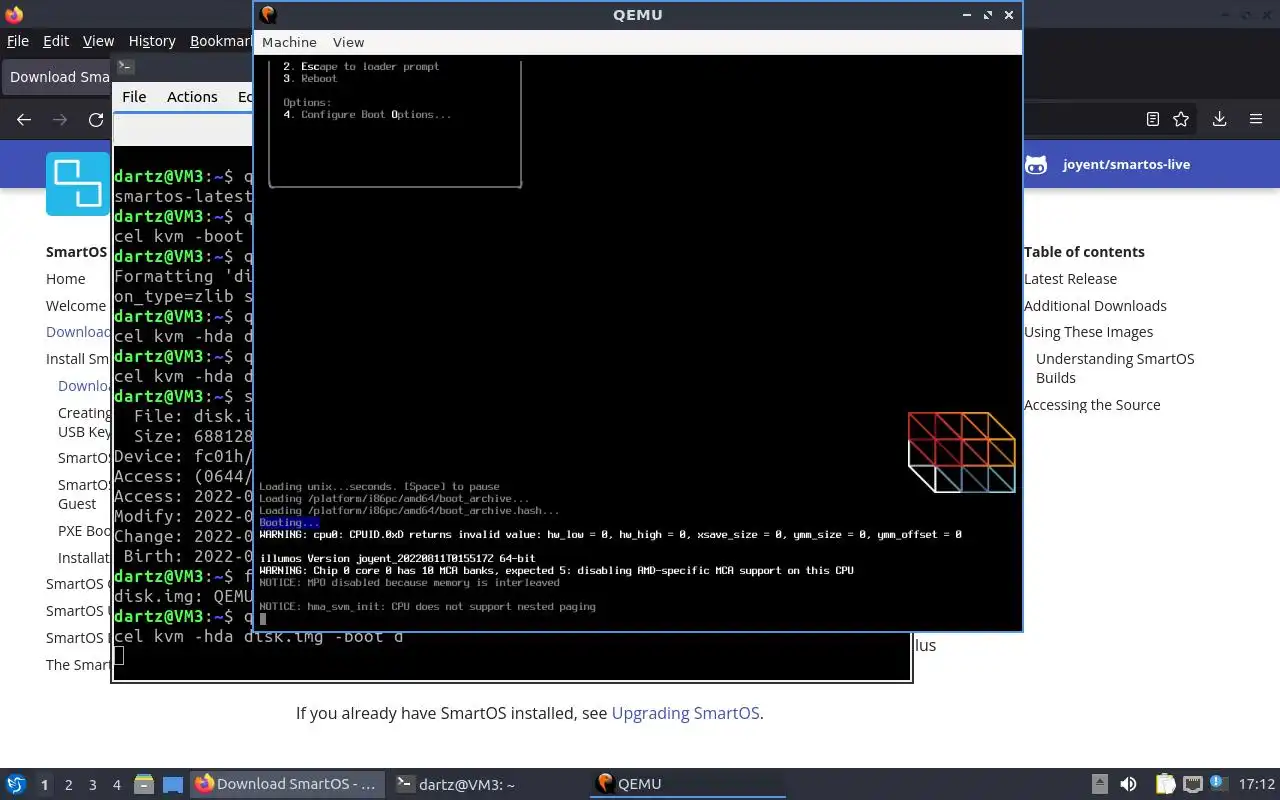
Task: Open the Machine menu in QEMU
Action: click(289, 42)
